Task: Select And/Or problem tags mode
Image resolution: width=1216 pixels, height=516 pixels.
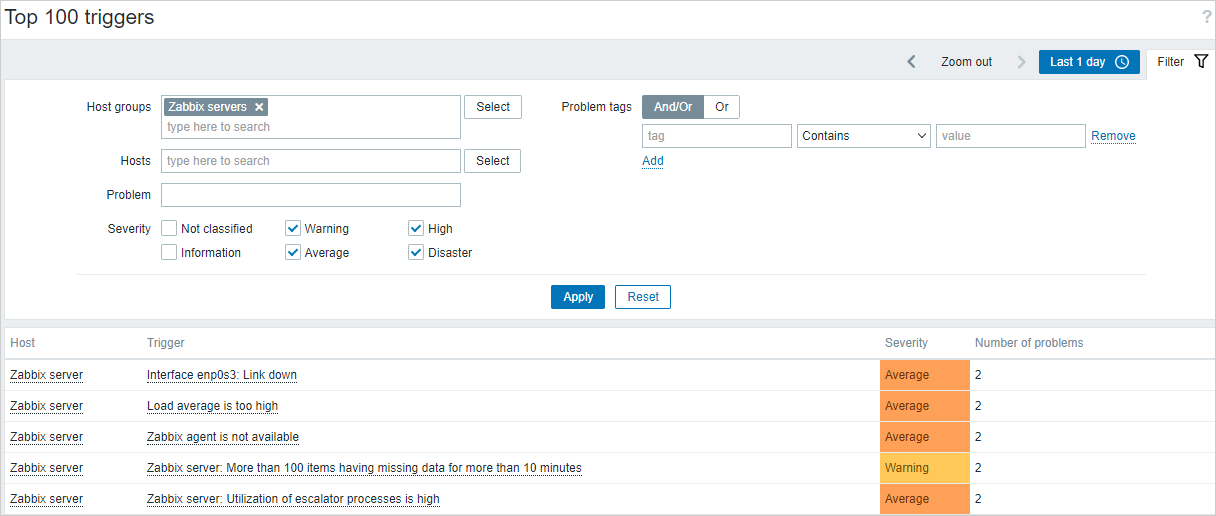Action: click(673, 107)
